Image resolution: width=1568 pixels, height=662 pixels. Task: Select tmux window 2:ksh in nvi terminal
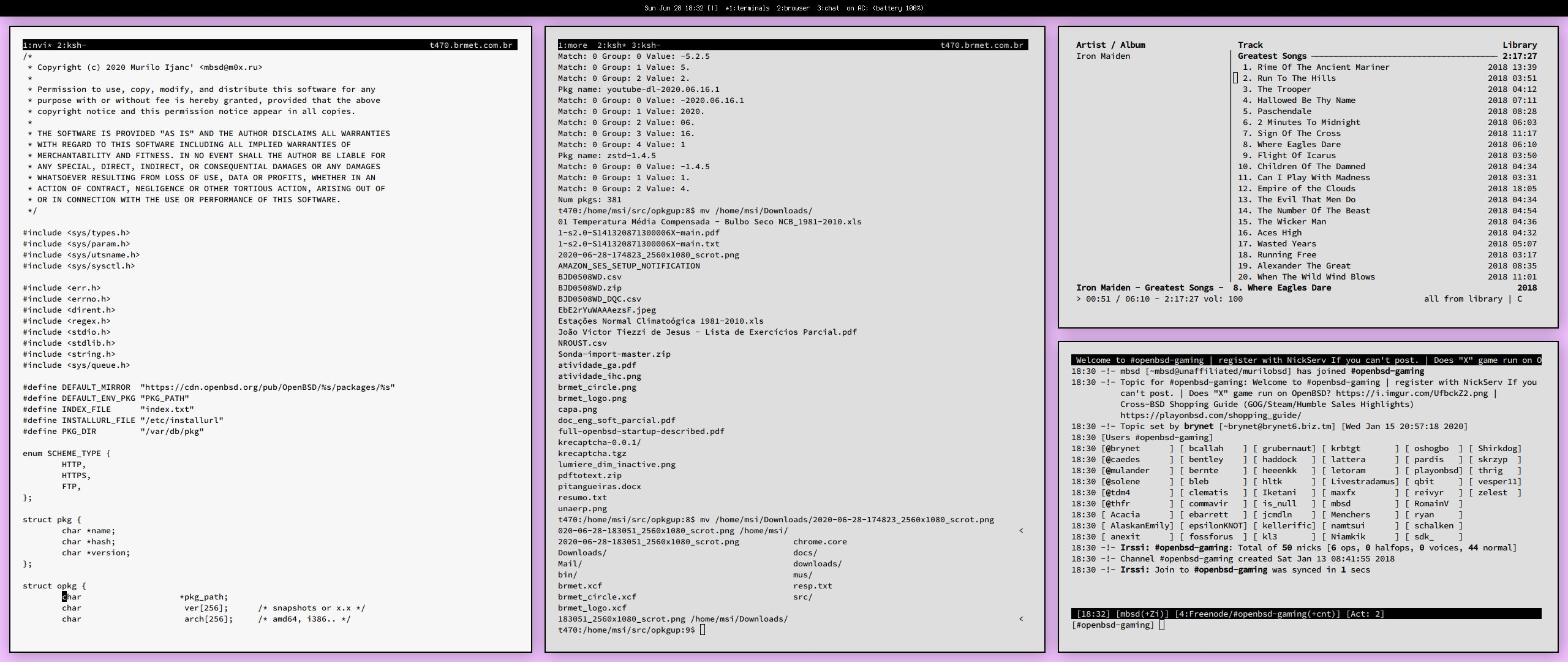[71, 45]
